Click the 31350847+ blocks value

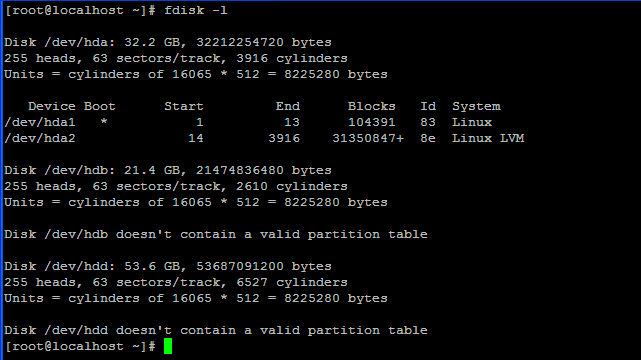tap(368, 138)
